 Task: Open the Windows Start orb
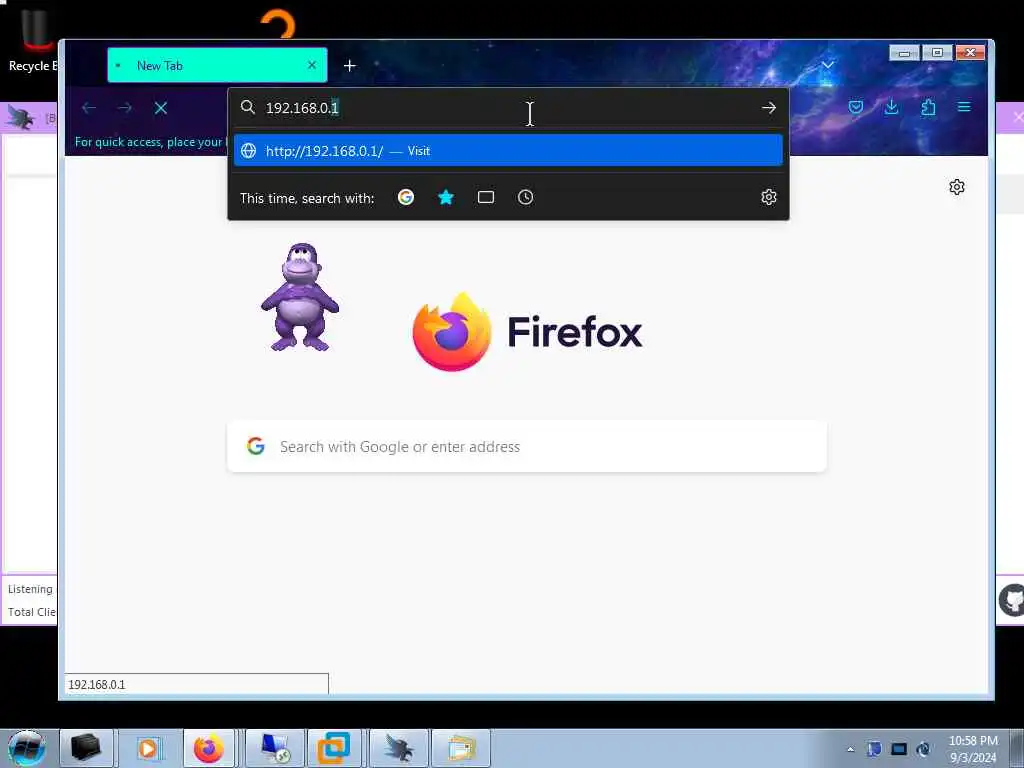click(x=27, y=748)
